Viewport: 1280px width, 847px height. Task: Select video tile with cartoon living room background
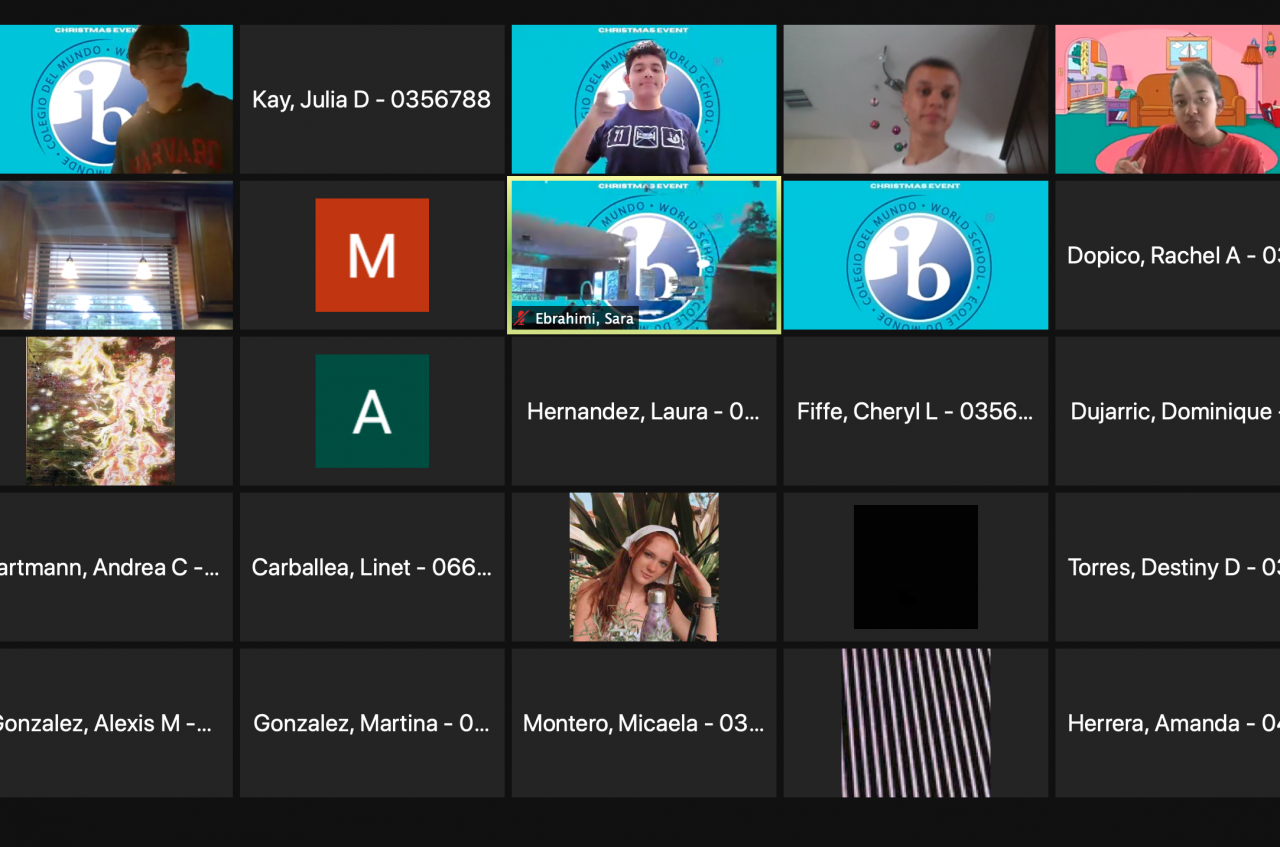pyautogui.click(x=1167, y=99)
